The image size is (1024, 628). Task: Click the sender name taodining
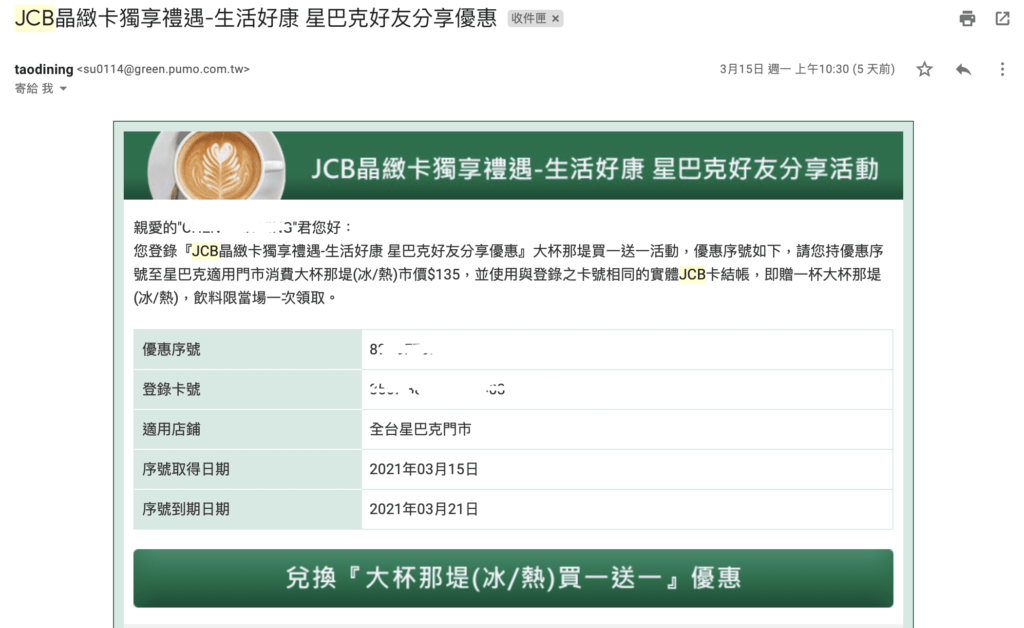44,69
